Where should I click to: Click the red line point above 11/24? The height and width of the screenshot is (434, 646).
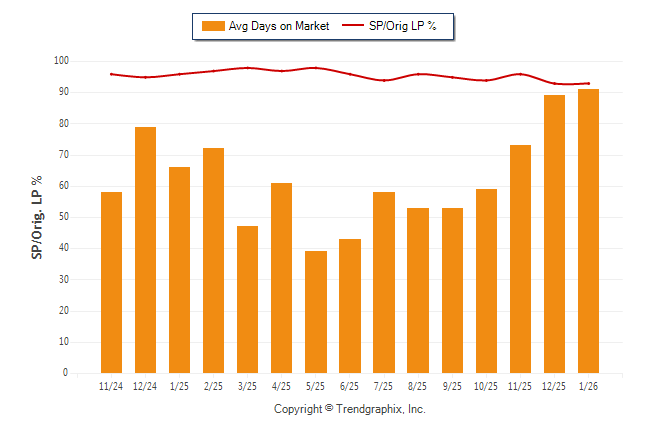point(111,74)
